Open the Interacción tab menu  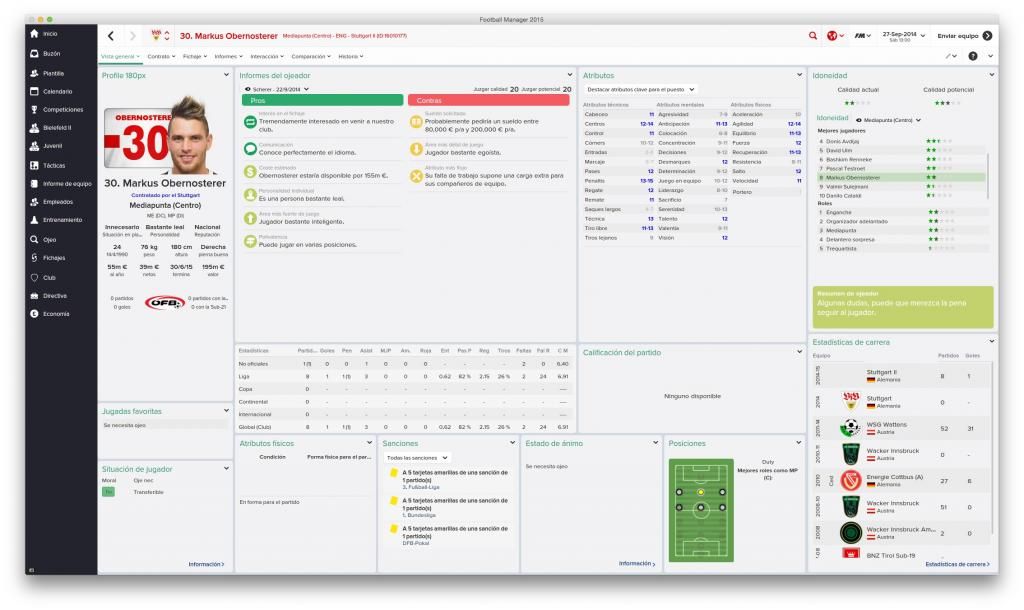tap(267, 57)
